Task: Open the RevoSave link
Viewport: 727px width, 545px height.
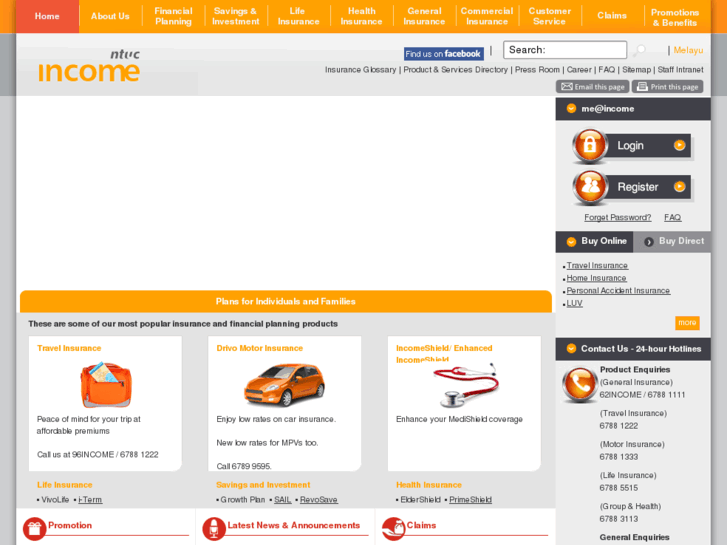Action: [x=319, y=500]
